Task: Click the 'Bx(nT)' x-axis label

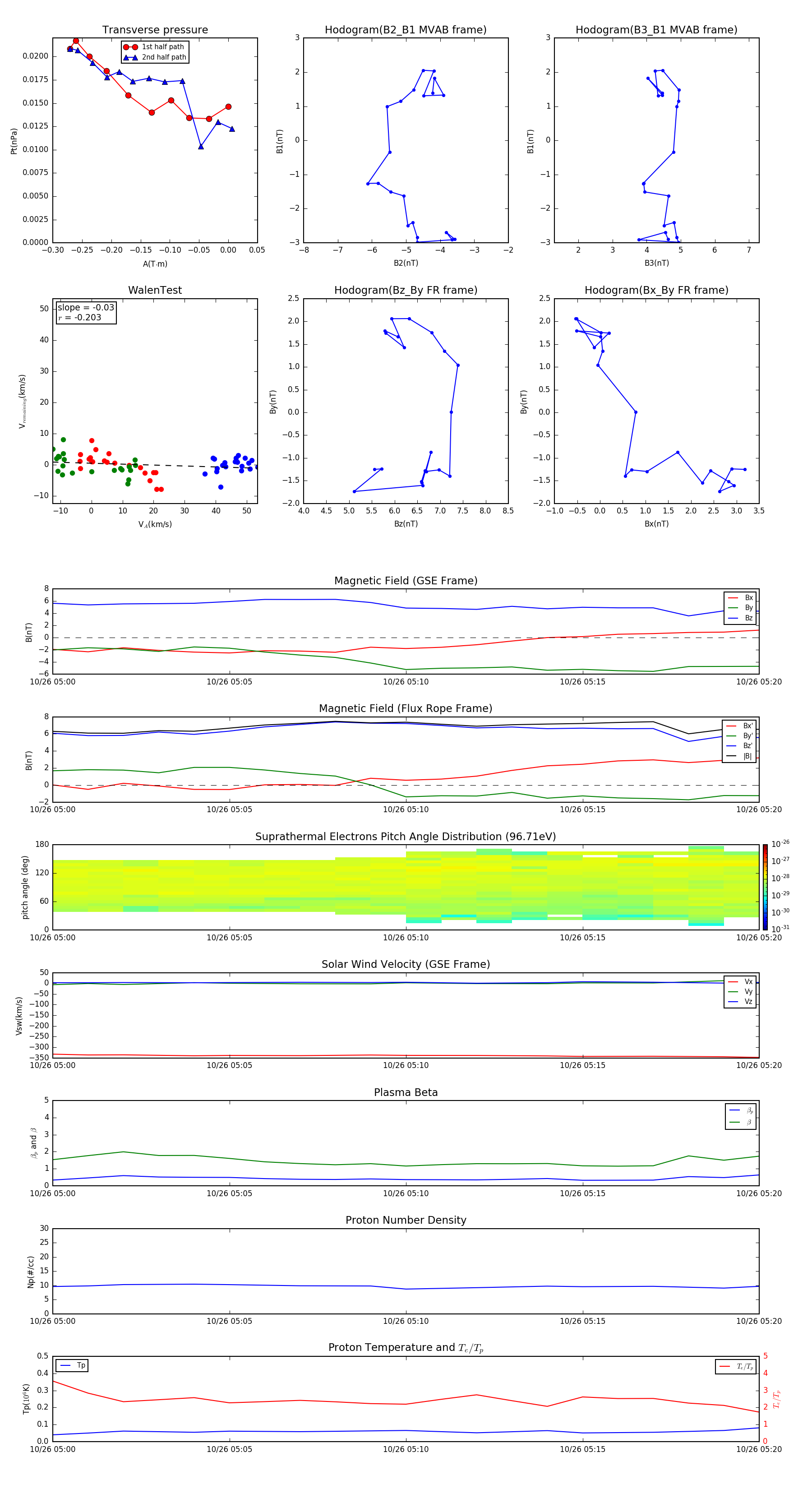Action: tap(656, 524)
